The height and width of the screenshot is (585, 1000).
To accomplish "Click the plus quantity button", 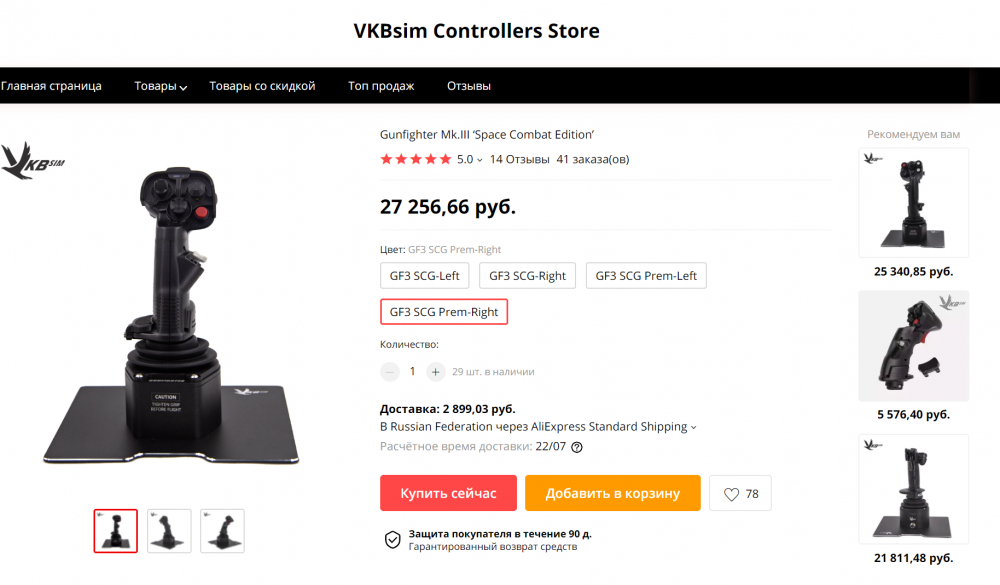I will pos(435,371).
